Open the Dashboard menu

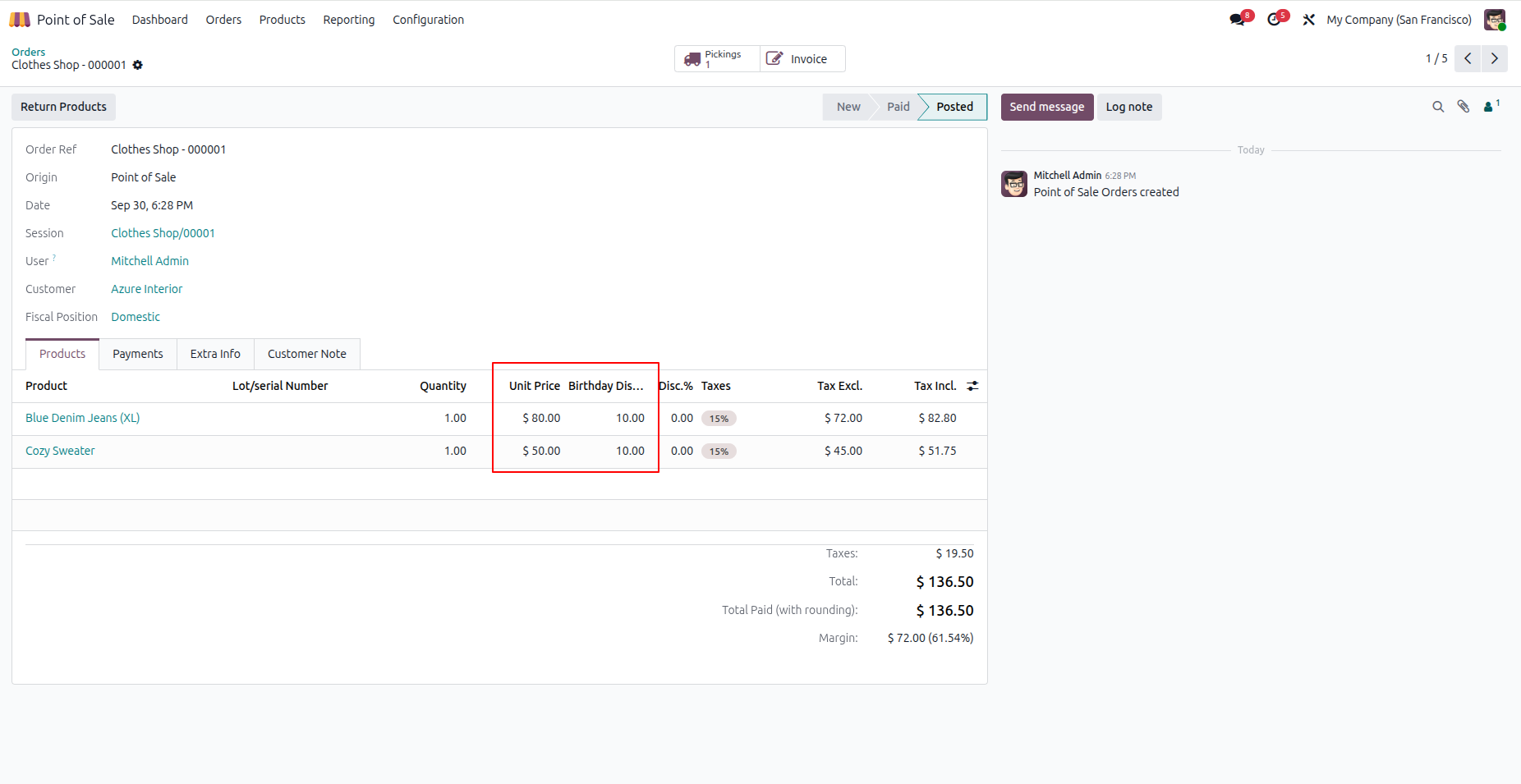(160, 20)
